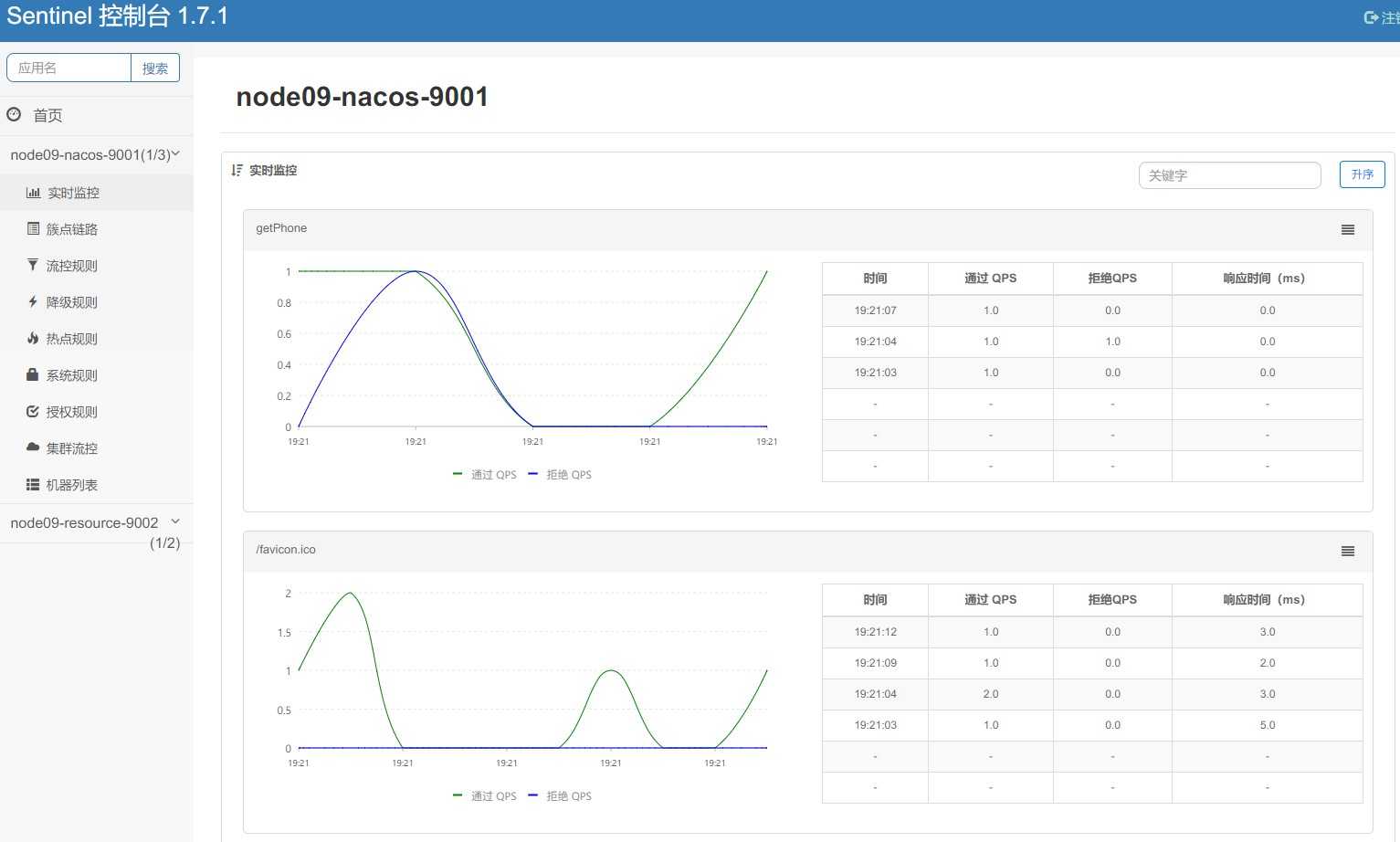Open the getPhone panel hamburger menu

[1347, 230]
